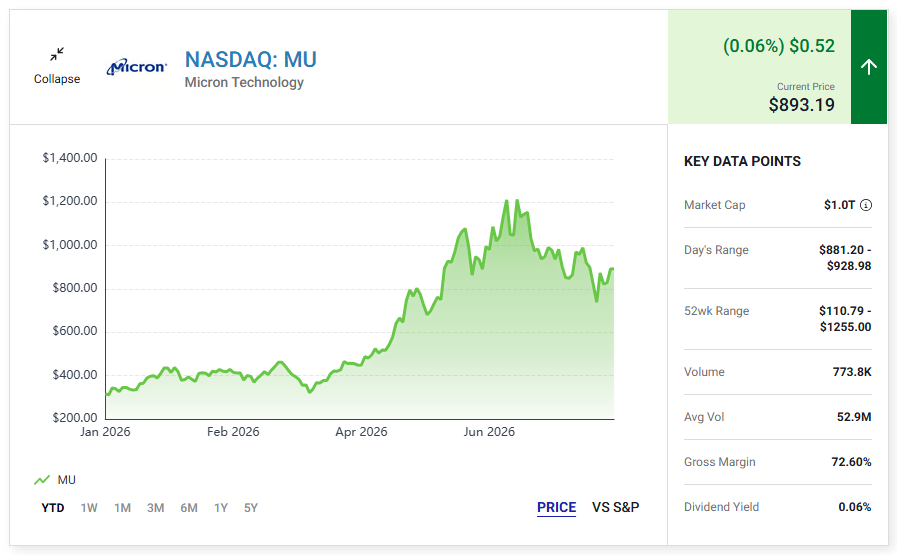Click the $1,200.00 y-axis label
Viewport: 897px width, 555px height.
(x=70, y=201)
